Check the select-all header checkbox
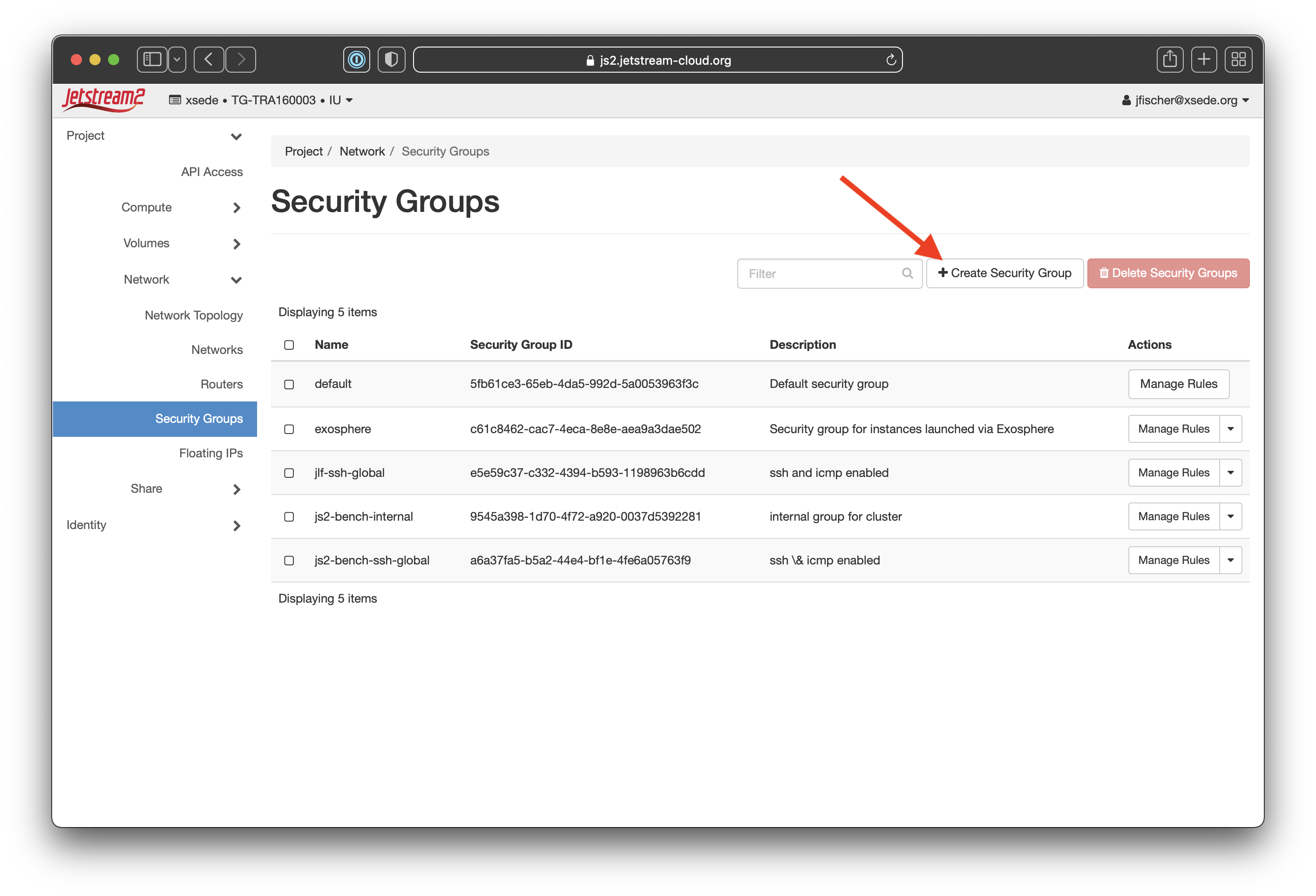This screenshot has height=896, width=1316. (289, 345)
